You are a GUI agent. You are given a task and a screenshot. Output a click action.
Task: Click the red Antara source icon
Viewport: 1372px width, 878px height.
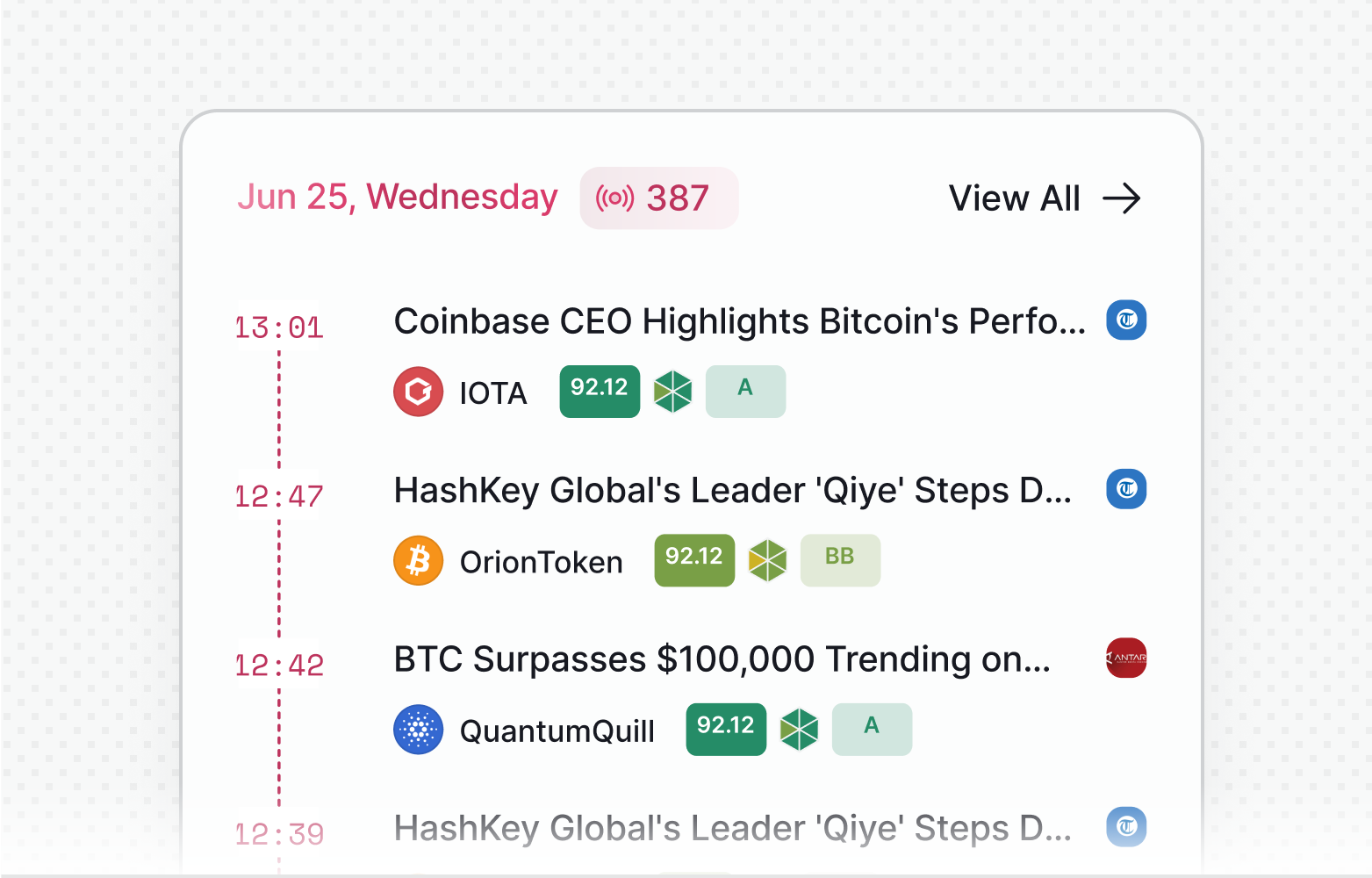[x=1126, y=658]
